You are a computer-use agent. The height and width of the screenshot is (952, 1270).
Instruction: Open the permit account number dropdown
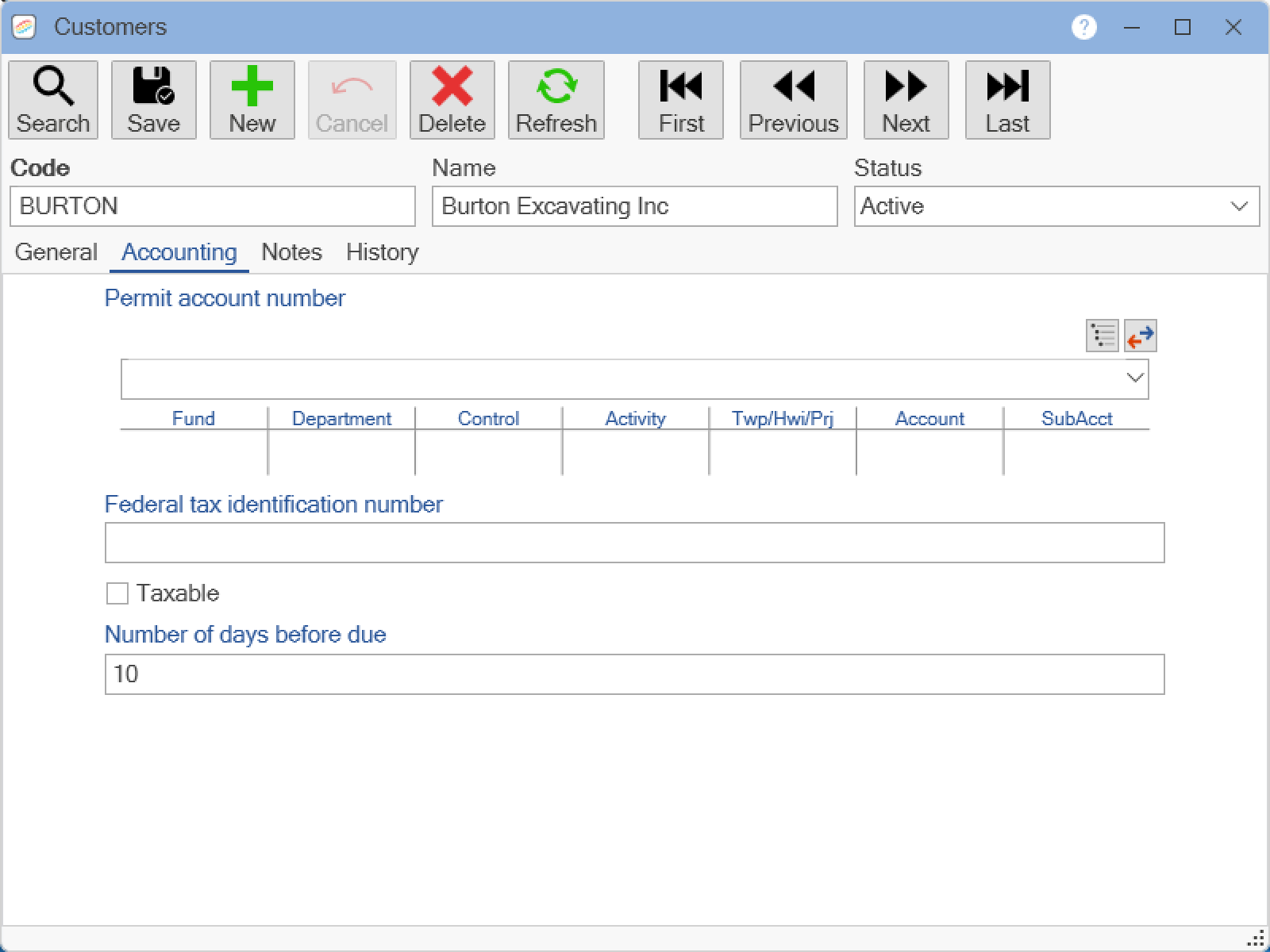click(1135, 378)
